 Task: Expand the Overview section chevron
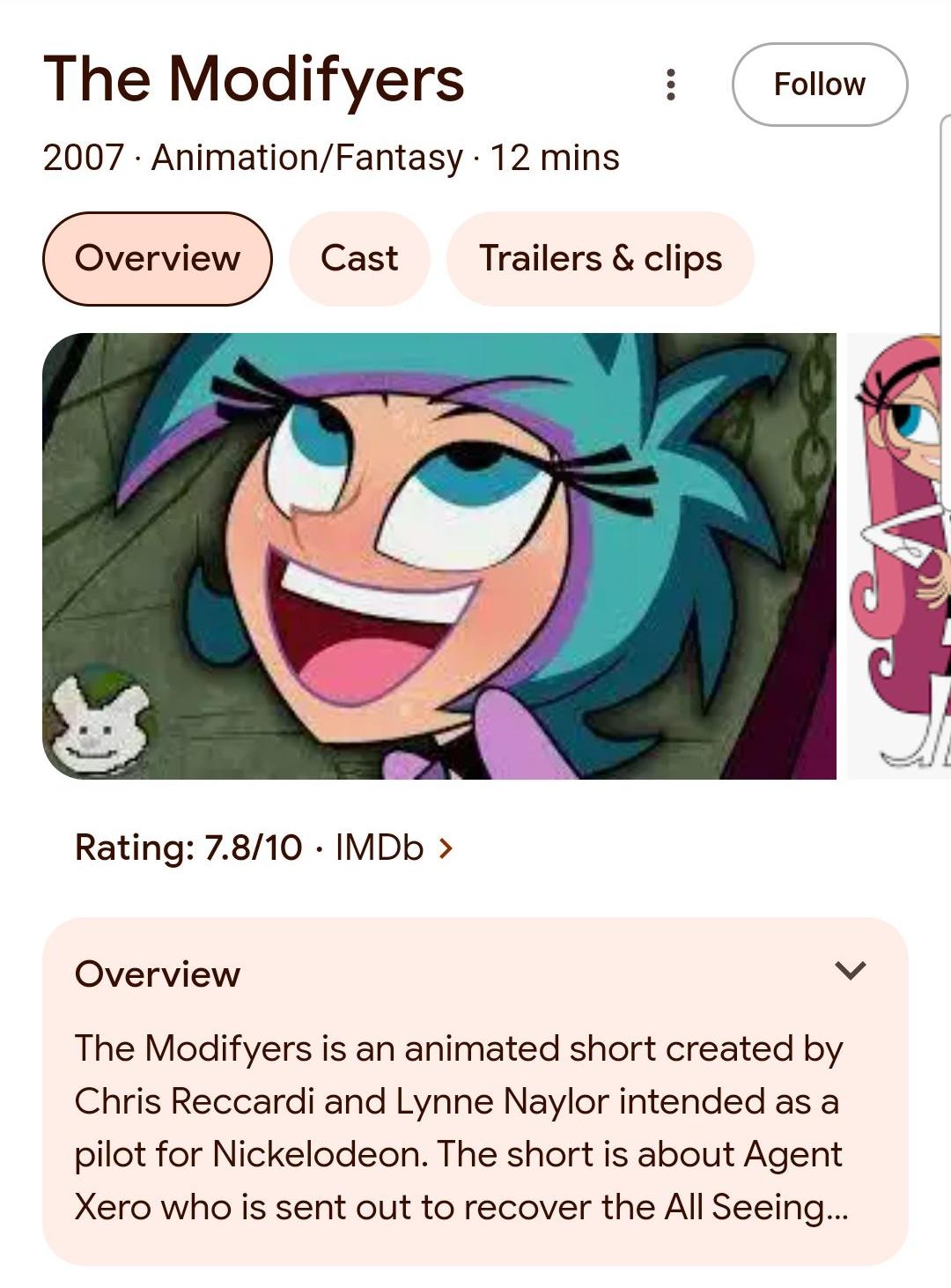coord(850,971)
